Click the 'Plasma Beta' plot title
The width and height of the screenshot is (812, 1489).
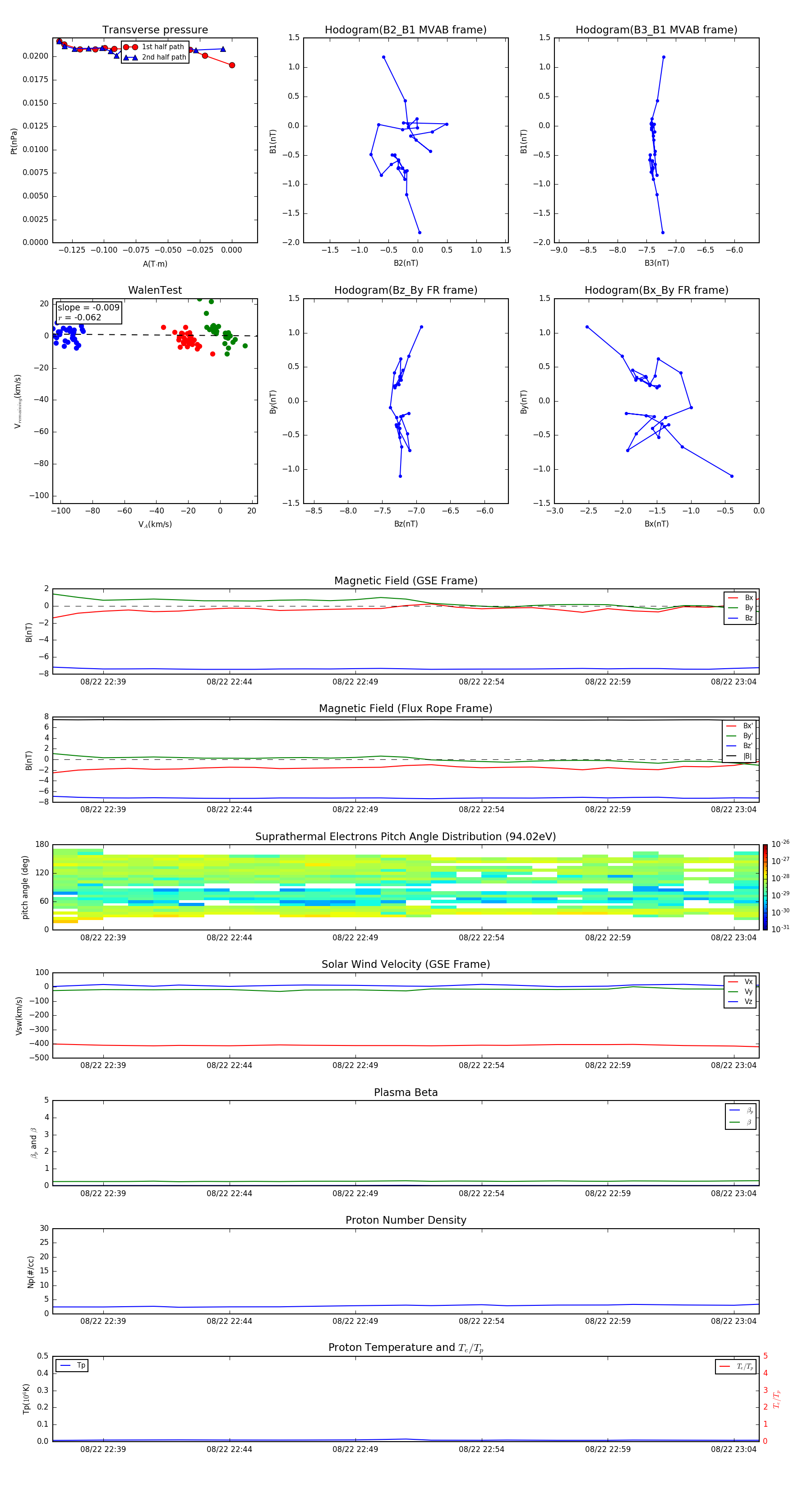[406, 1092]
